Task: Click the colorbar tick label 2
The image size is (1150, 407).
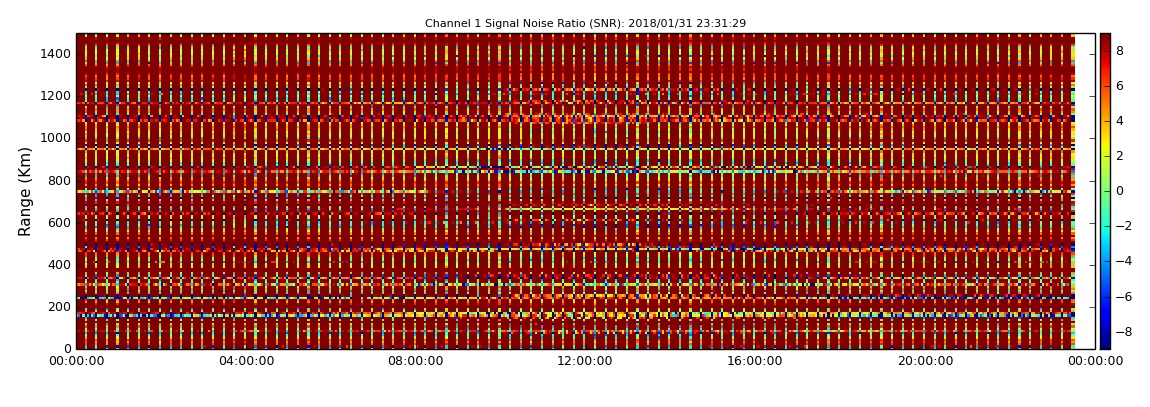Action: tap(1120, 156)
